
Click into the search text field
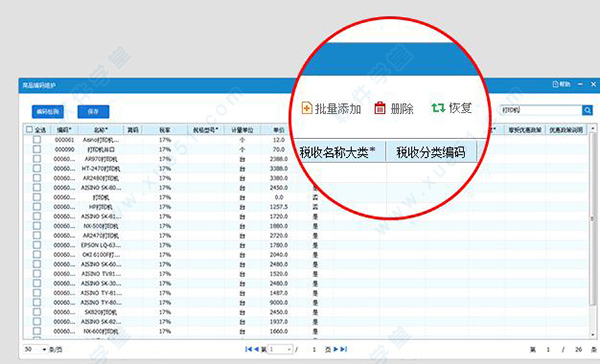pos(541,110)
